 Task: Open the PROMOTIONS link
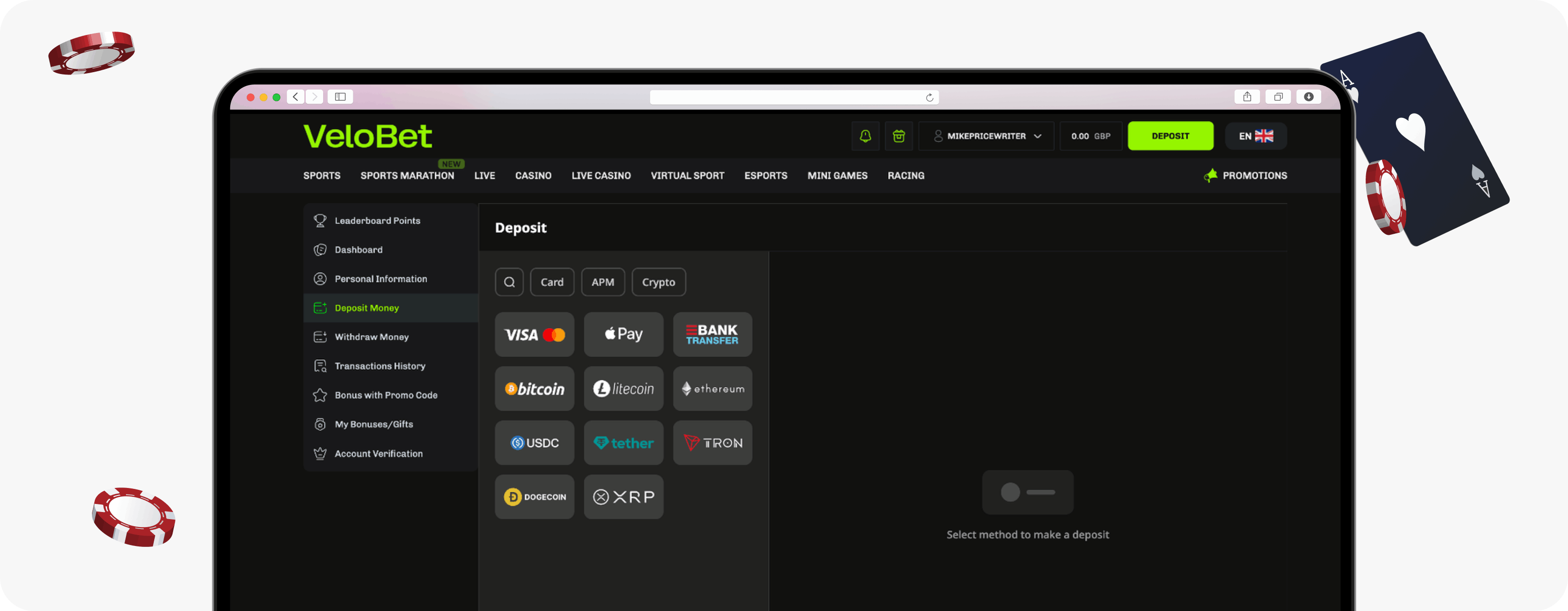tap(1245, 175)
